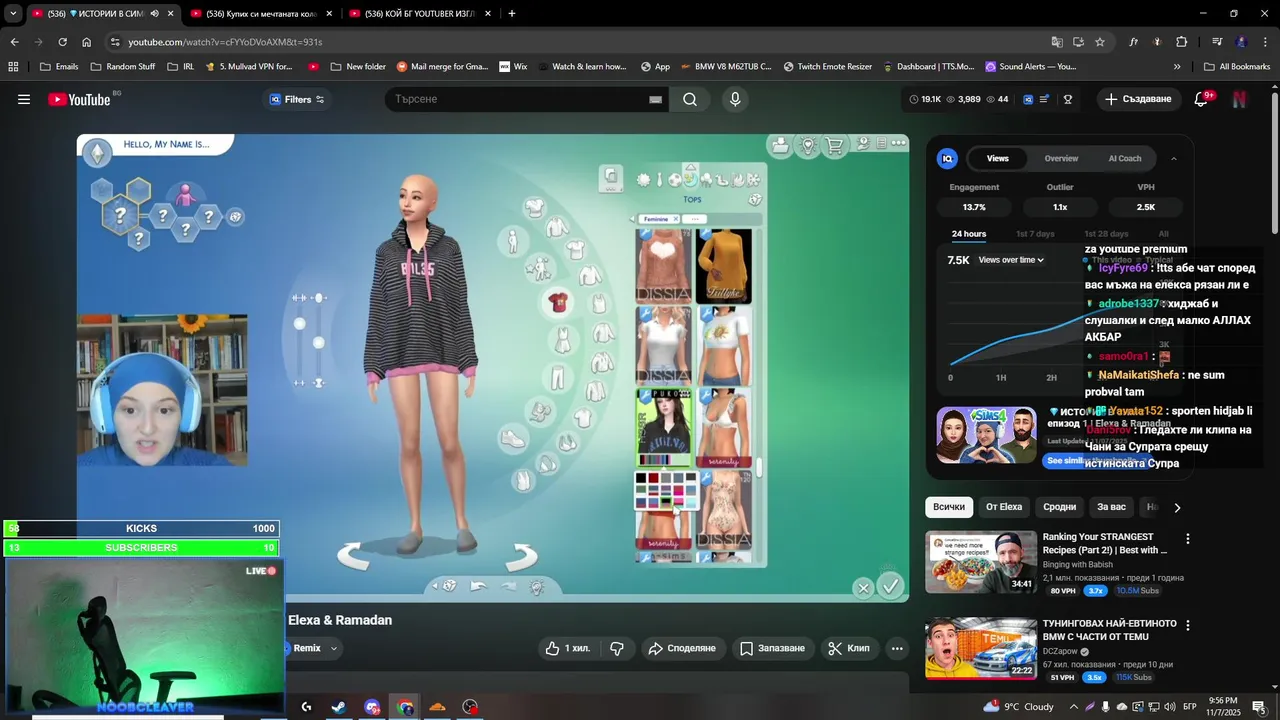Start voice search with the microphone

pyautogui.click(x=735, y=99)
